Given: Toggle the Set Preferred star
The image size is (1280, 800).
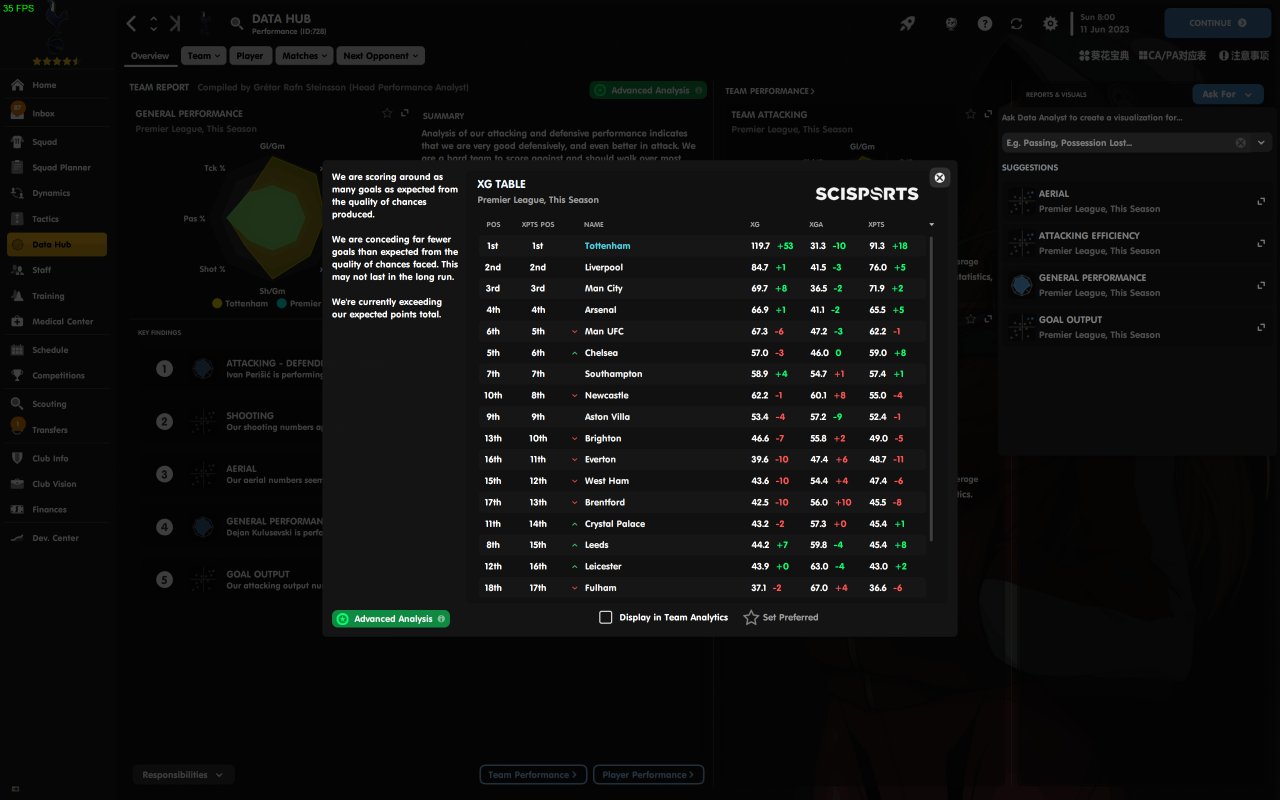Looking at the screenshot, I should pos(751,618).
